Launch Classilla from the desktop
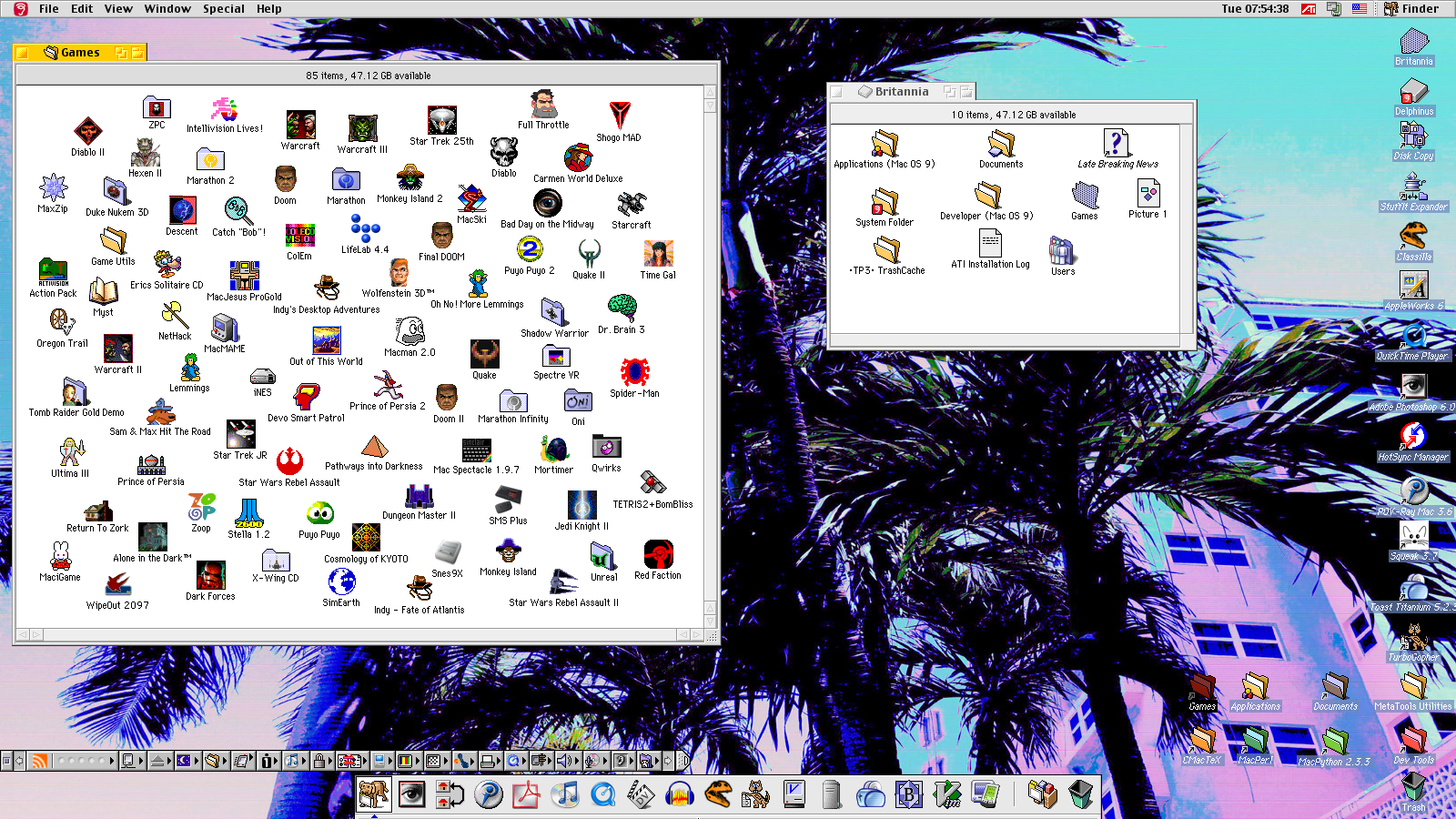The height and width of the screenshot is (819, 1456). point(1413,236)
